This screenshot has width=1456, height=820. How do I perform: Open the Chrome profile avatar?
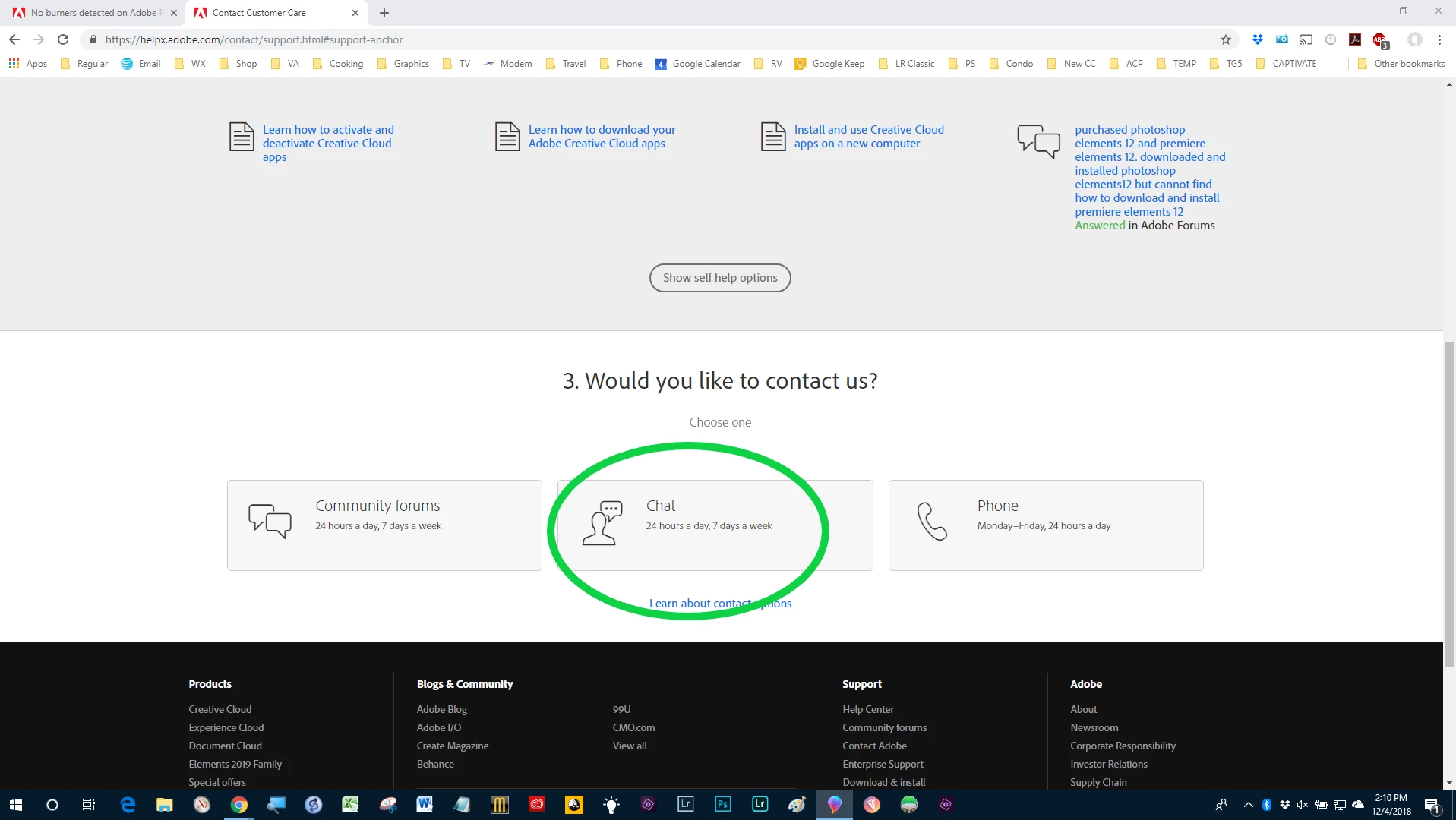pos(1414,39)
